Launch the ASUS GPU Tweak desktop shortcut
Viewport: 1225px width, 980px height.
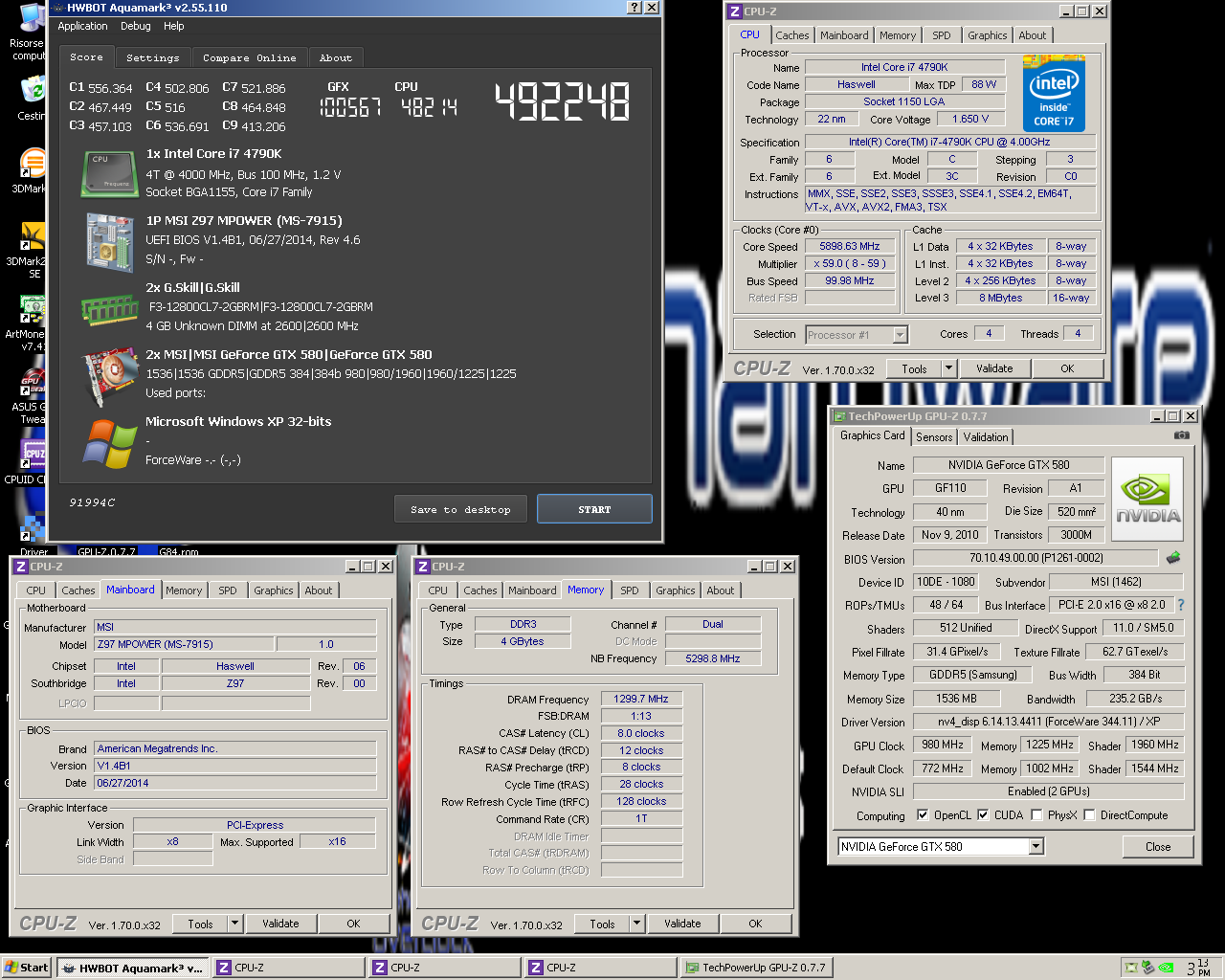coord(33,383)
